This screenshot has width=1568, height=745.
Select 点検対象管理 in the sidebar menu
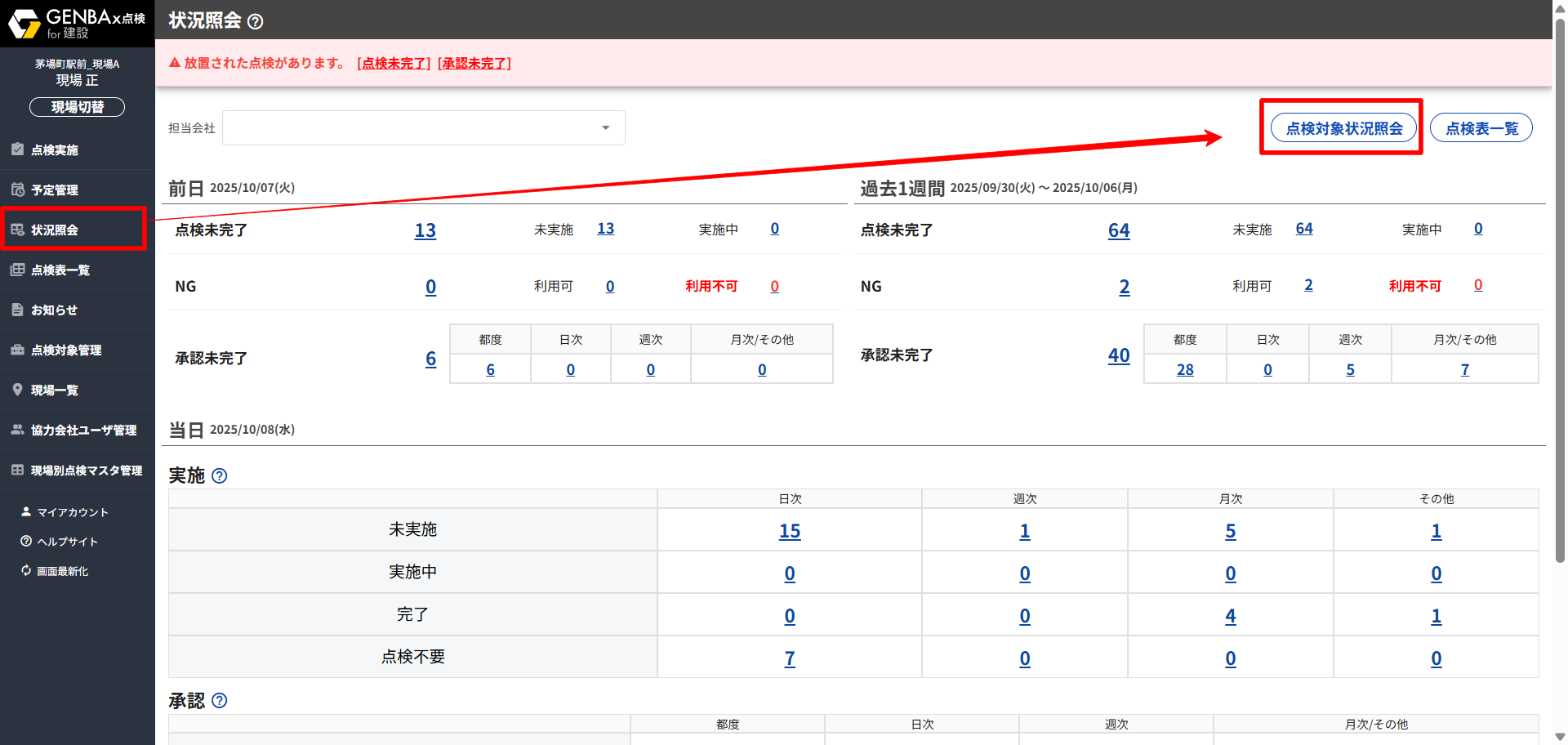click(x=66, y=350)
